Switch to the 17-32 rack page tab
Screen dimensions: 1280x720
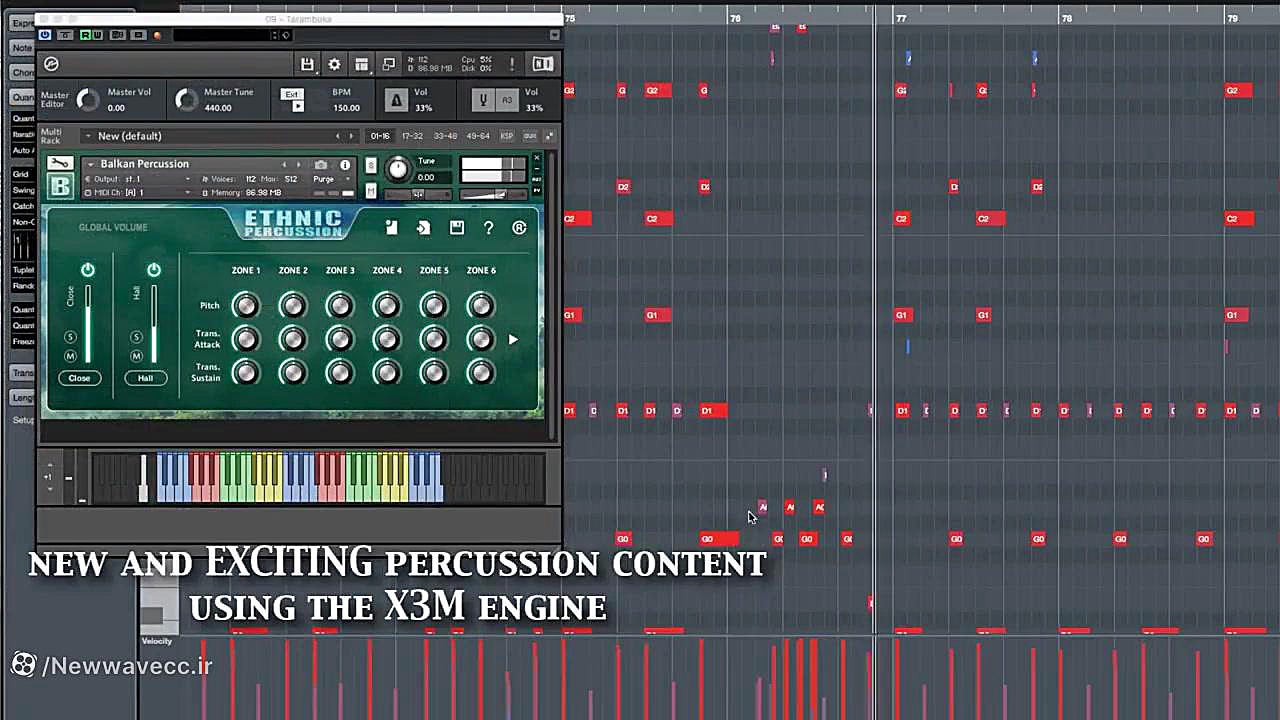point(412,136)
